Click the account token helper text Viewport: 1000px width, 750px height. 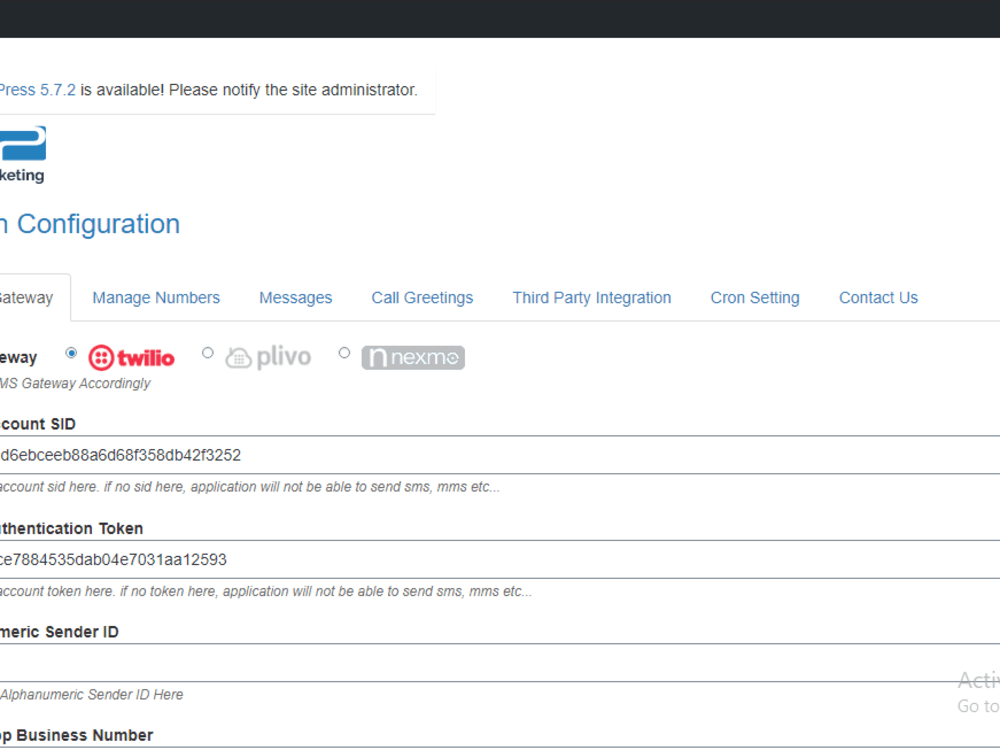(266, 592)
